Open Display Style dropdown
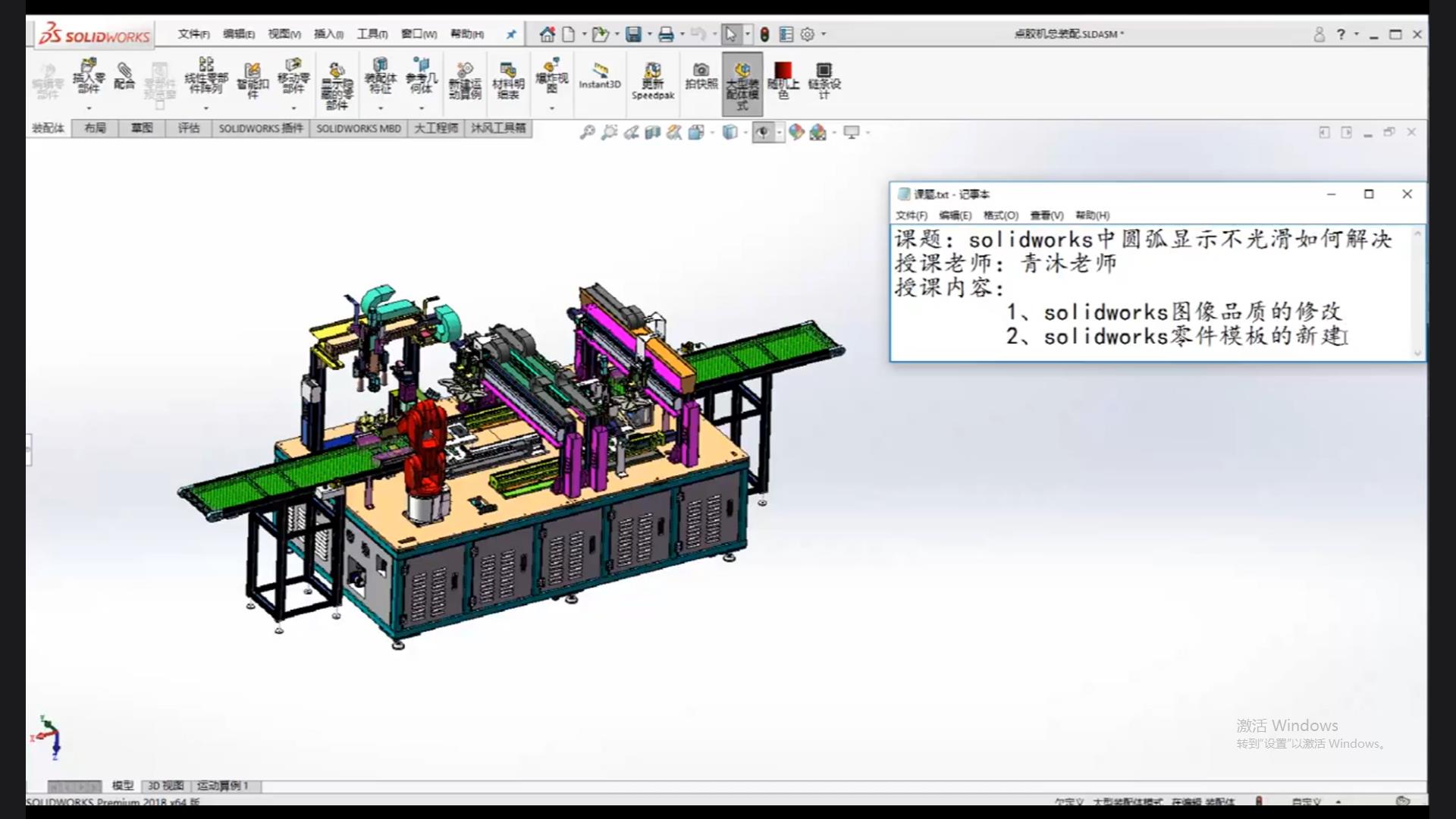The height and width of the screenshot is (819, 1456). [745, 133]
